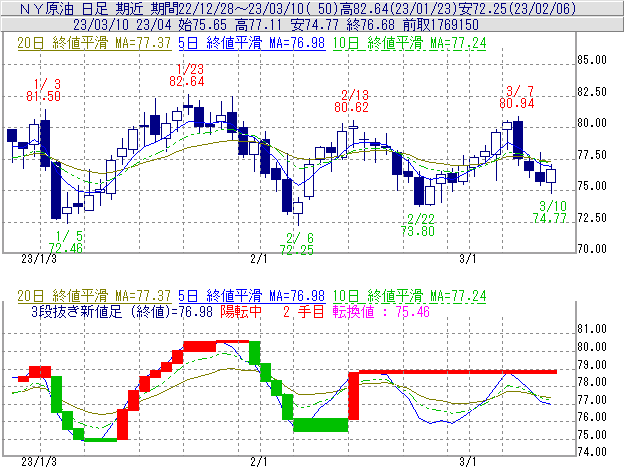
Task: Click the 76.00 axis value on lower chart
Action: 592,417
